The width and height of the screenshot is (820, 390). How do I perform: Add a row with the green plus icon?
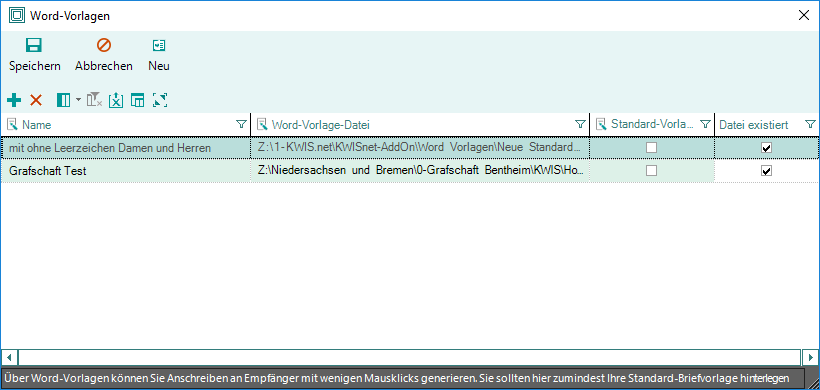click(14, 100)
